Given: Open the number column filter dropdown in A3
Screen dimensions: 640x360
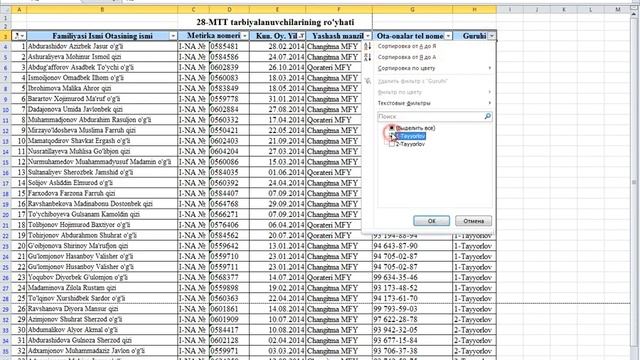Looking at the screenshot, I should 22,36.
